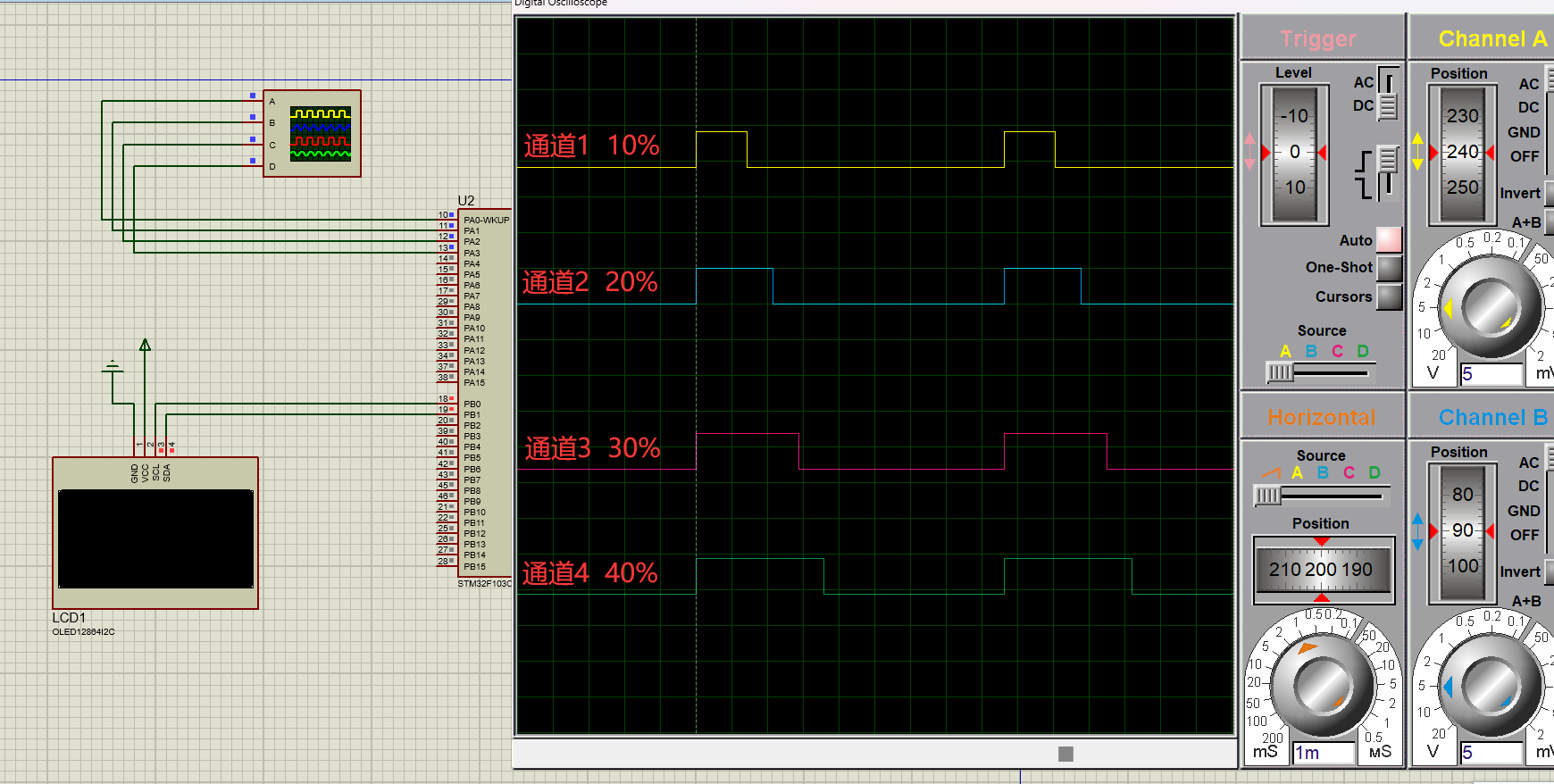The height and width of the screenshot is (784, 1554).
Task: Click the orange ramp icon in Horizontal Source
Action: coord(1271,472)
